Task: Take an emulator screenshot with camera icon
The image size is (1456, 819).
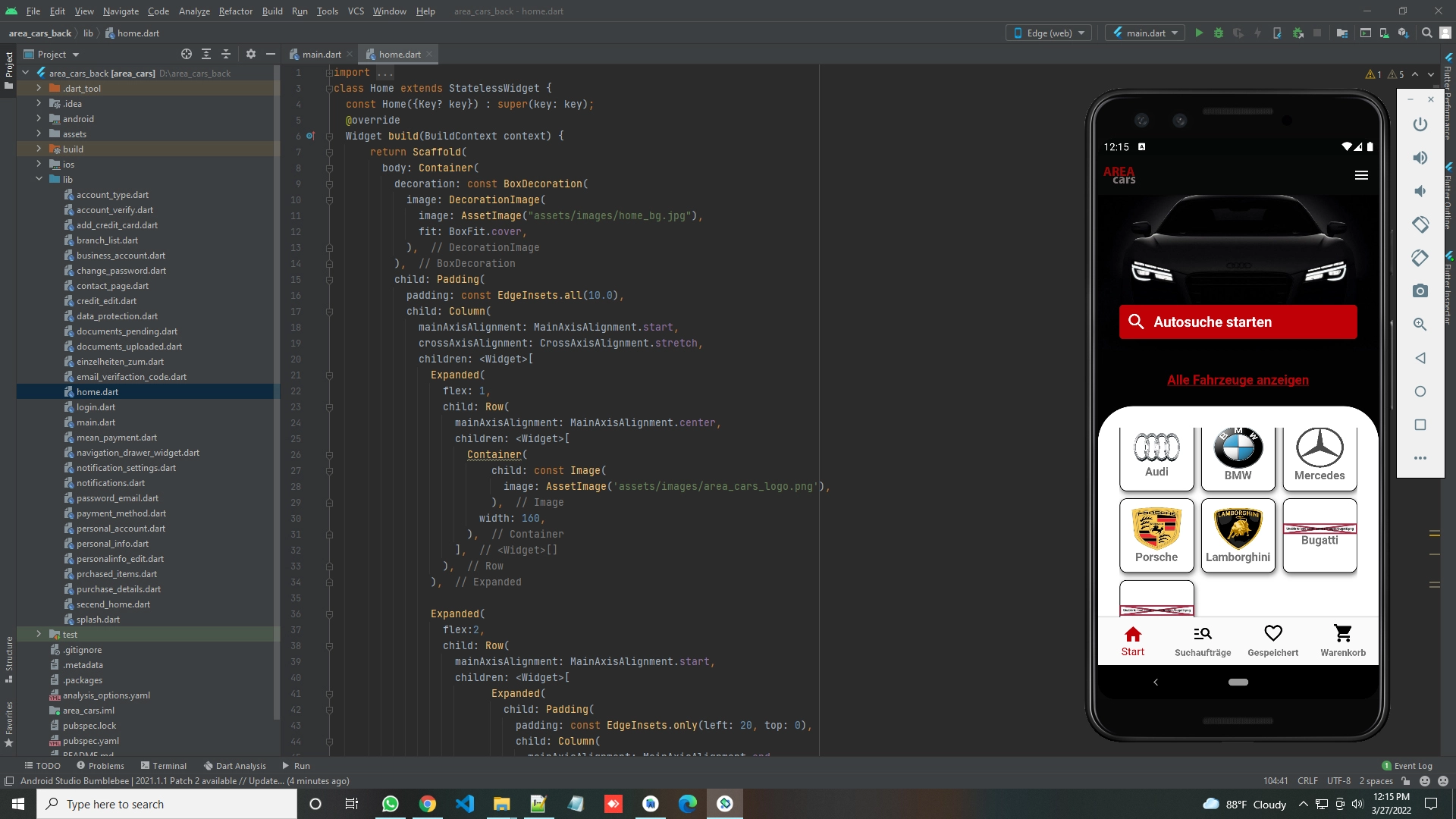Action: pyautogui.click(x=1420, y=291)
